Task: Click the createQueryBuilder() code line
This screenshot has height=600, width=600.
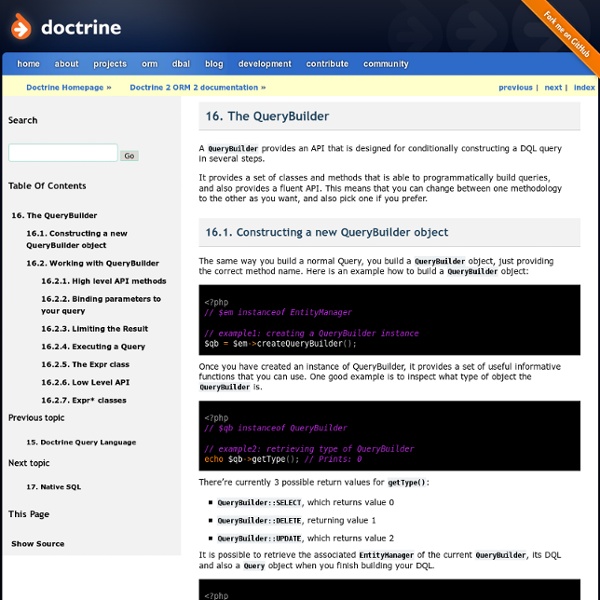Action: pos(280,344)
